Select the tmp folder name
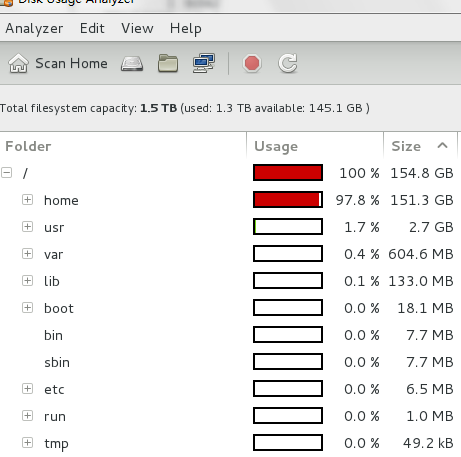 pos(56,444)
